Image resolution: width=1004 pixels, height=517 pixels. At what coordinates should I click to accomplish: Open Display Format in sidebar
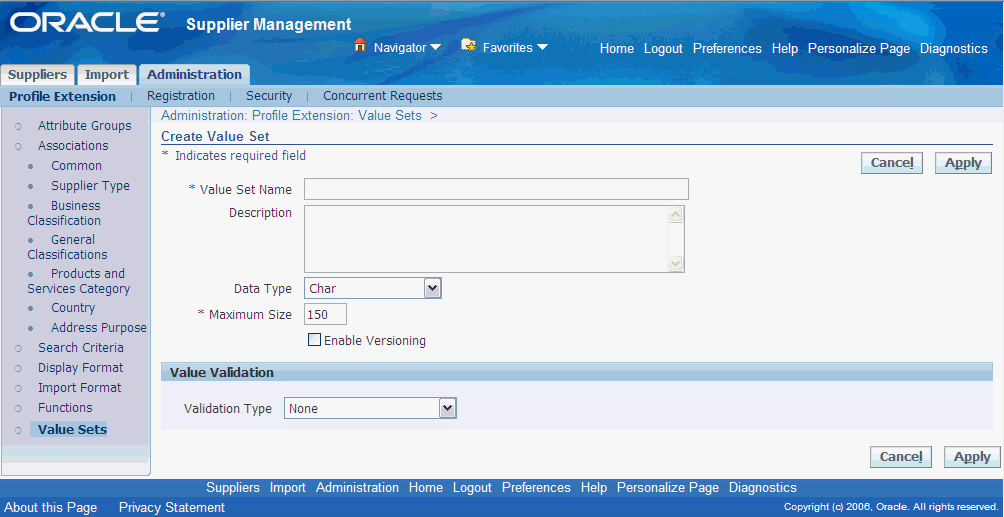(x=81, y=368)
